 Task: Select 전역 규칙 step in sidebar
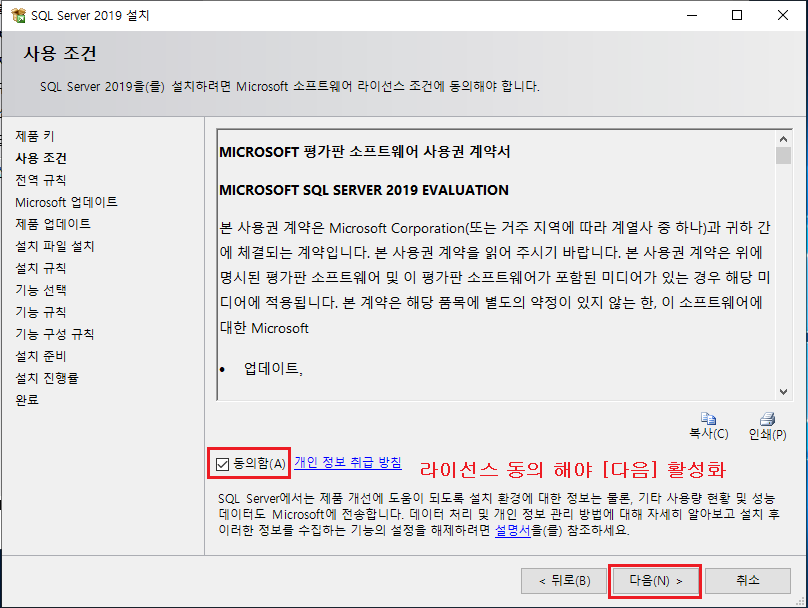coord(41,180)
